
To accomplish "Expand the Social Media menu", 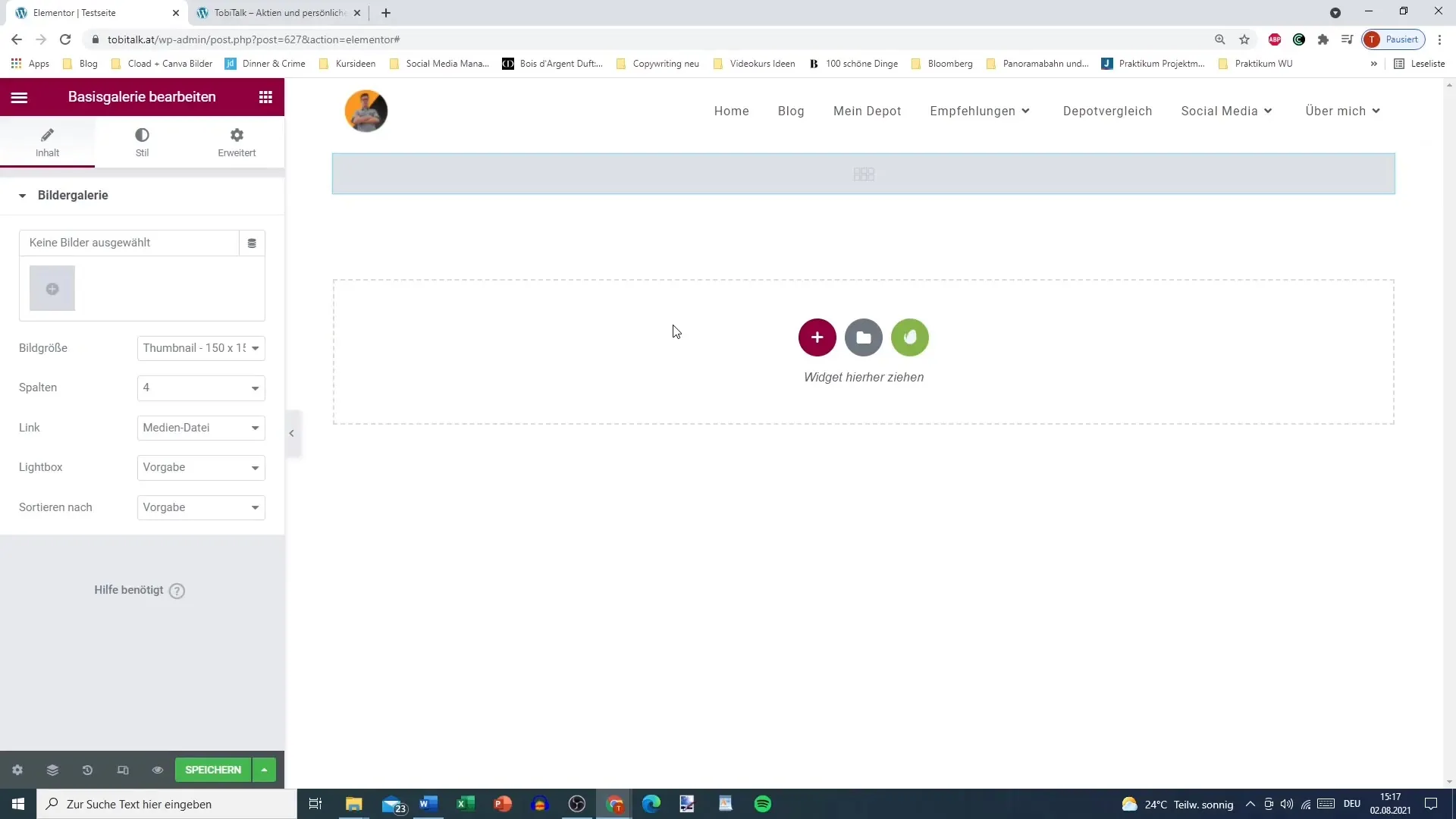I will pos(1226,111).
